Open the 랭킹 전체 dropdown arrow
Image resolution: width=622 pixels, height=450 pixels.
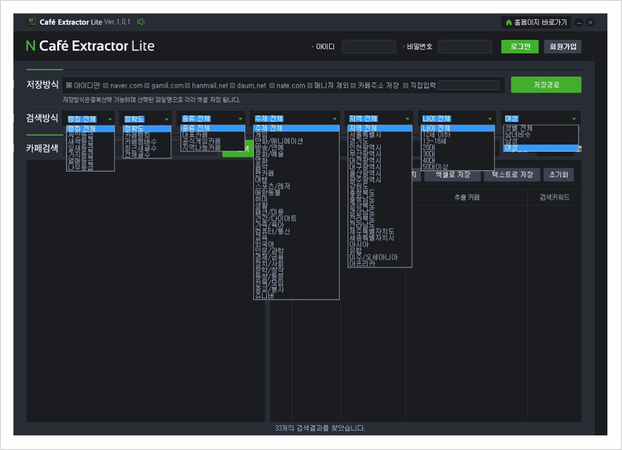tap(110, 119)
